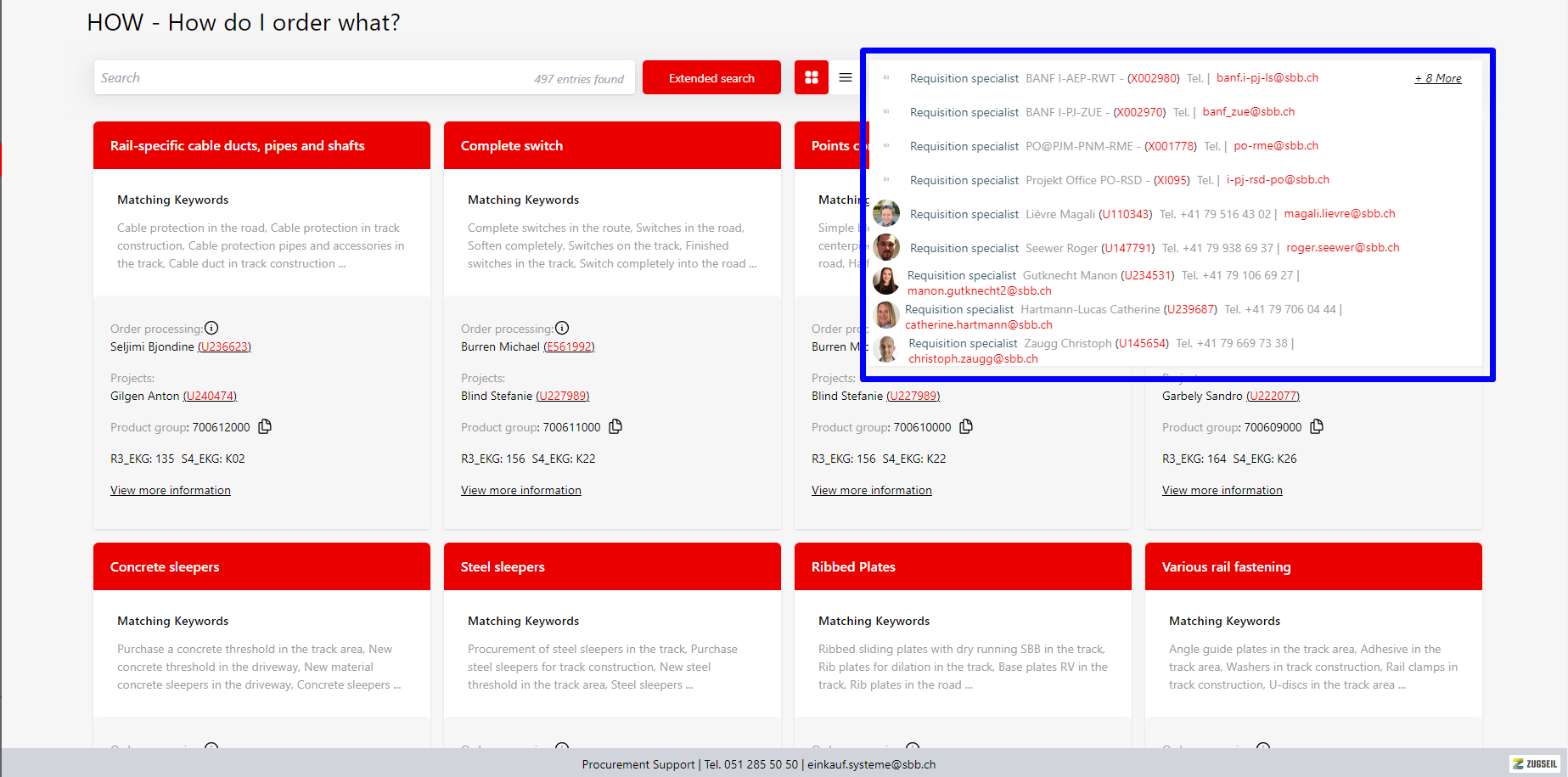
Task: Focus the Search input field
Action: [x=314, y=78]
